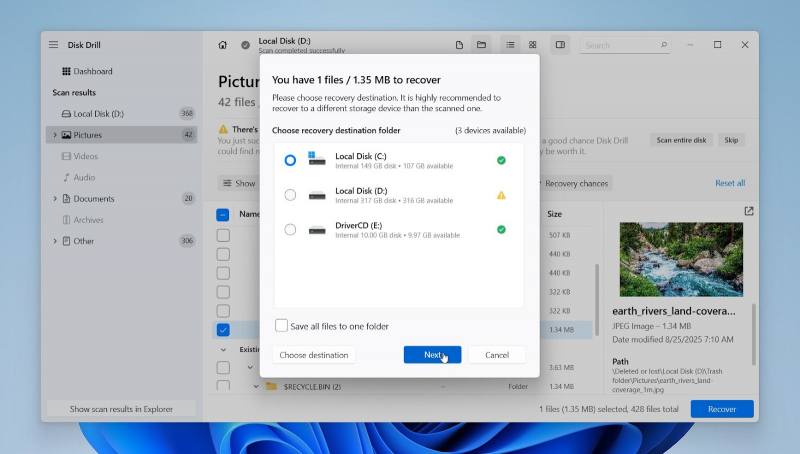Check the $RECYCLE.BIN folder checkbox
The height and width of the screenshot is (454, 800).
tap(223, 386)
